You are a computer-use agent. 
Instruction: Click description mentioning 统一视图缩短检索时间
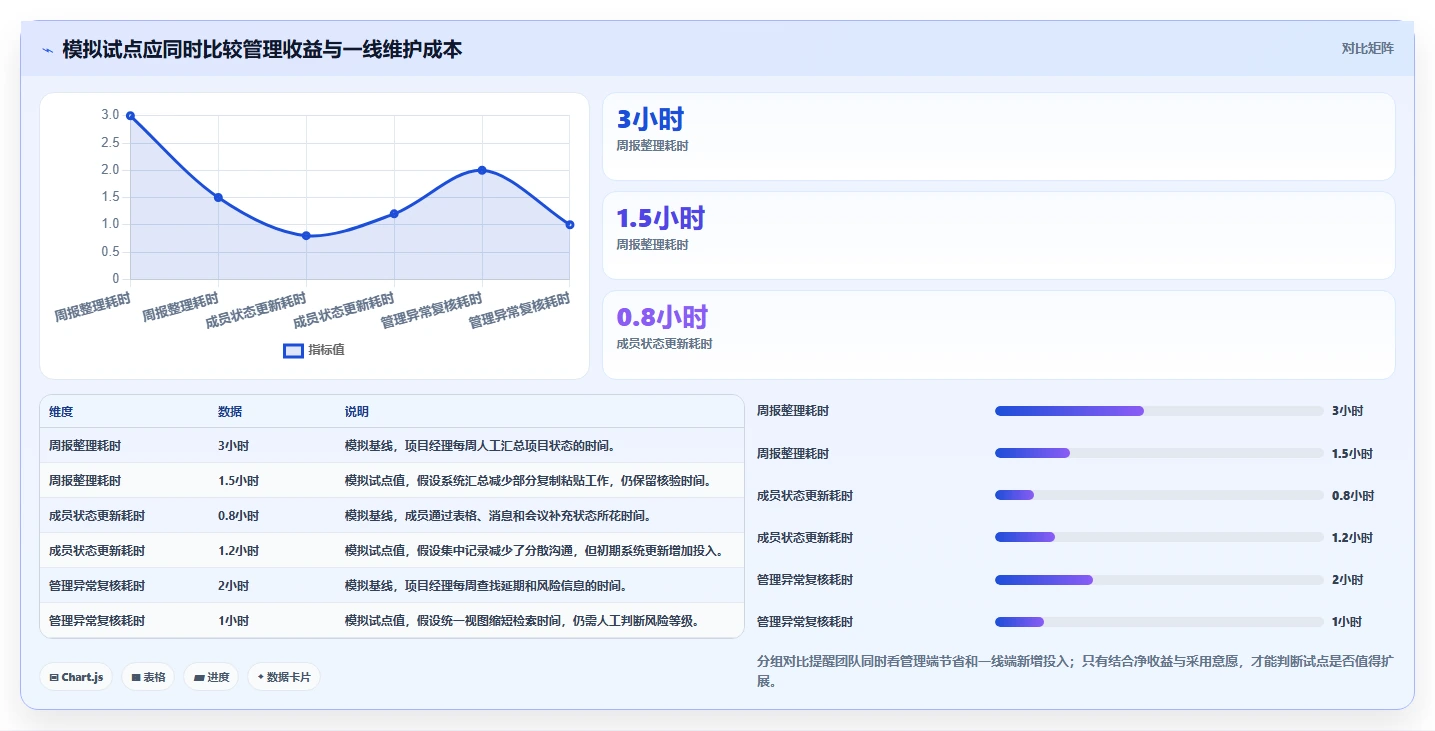point(525,621)
